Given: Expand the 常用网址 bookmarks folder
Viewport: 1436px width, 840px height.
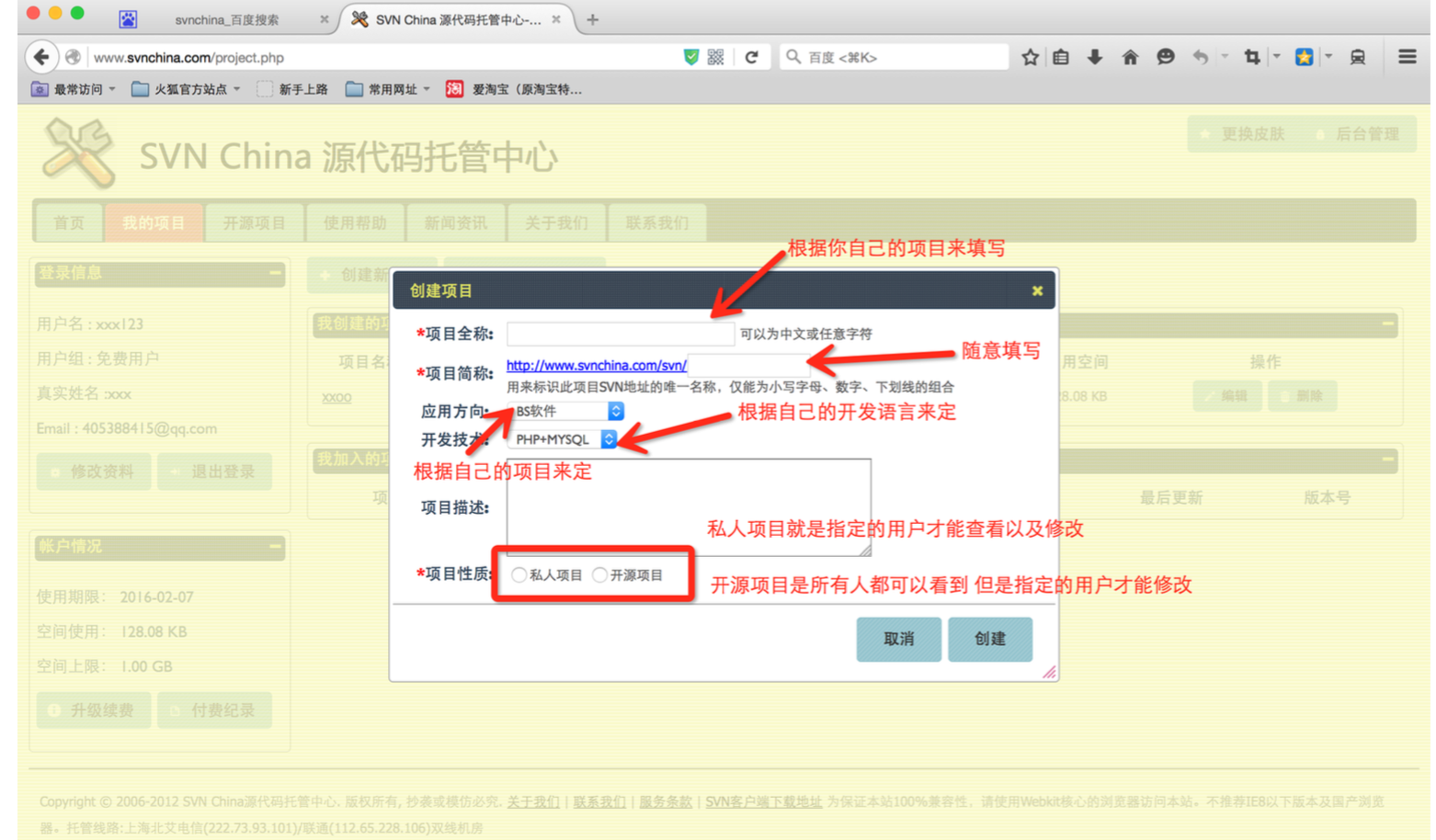Looking at the screenshot, I should point(388,89).
